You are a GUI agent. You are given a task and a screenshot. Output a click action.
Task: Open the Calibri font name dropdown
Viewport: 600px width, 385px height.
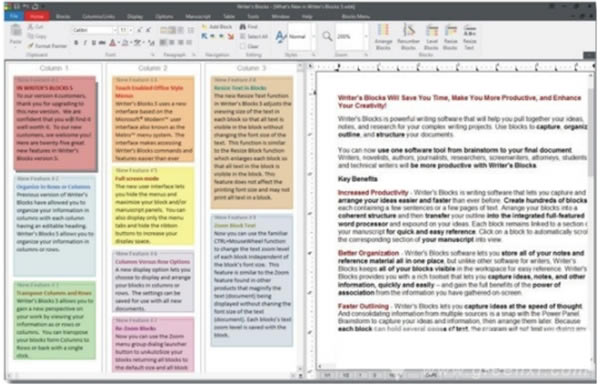pos(114,30)
